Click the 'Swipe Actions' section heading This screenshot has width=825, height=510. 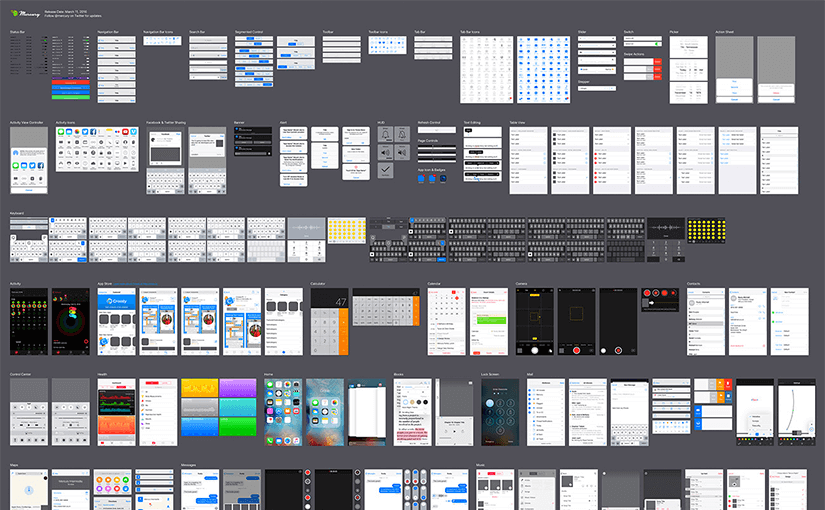[x=634, y=54]
